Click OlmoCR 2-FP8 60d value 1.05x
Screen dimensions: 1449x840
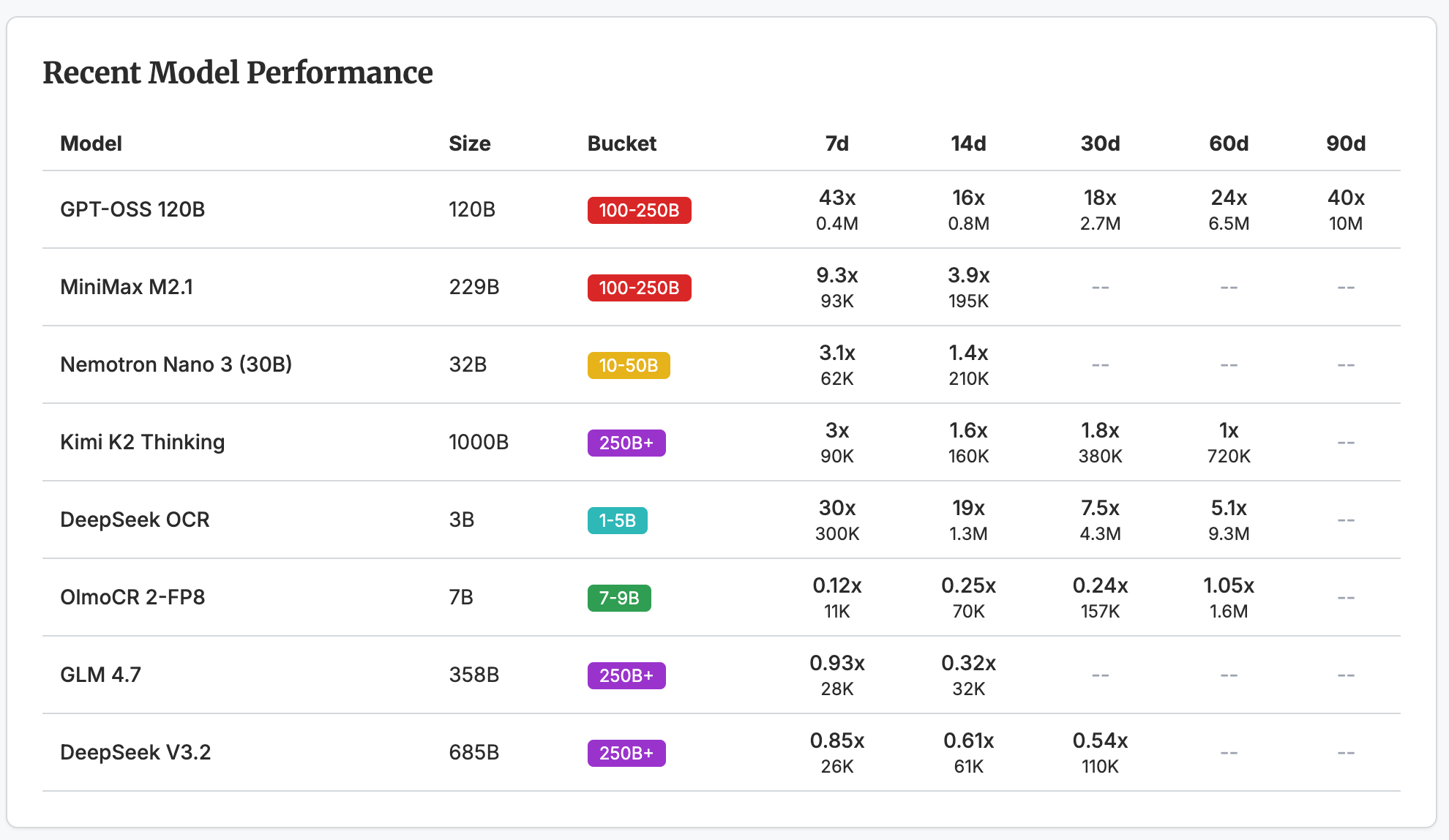(1228, 585)
